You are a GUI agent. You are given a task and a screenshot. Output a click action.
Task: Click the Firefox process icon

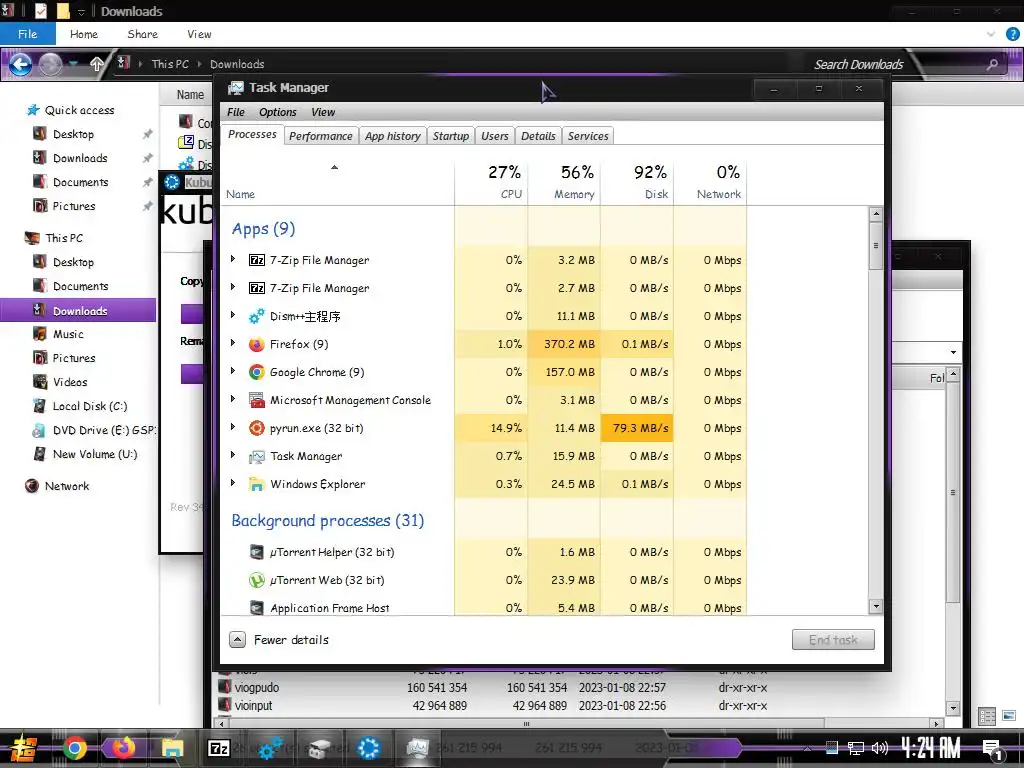tap(257, 344)
